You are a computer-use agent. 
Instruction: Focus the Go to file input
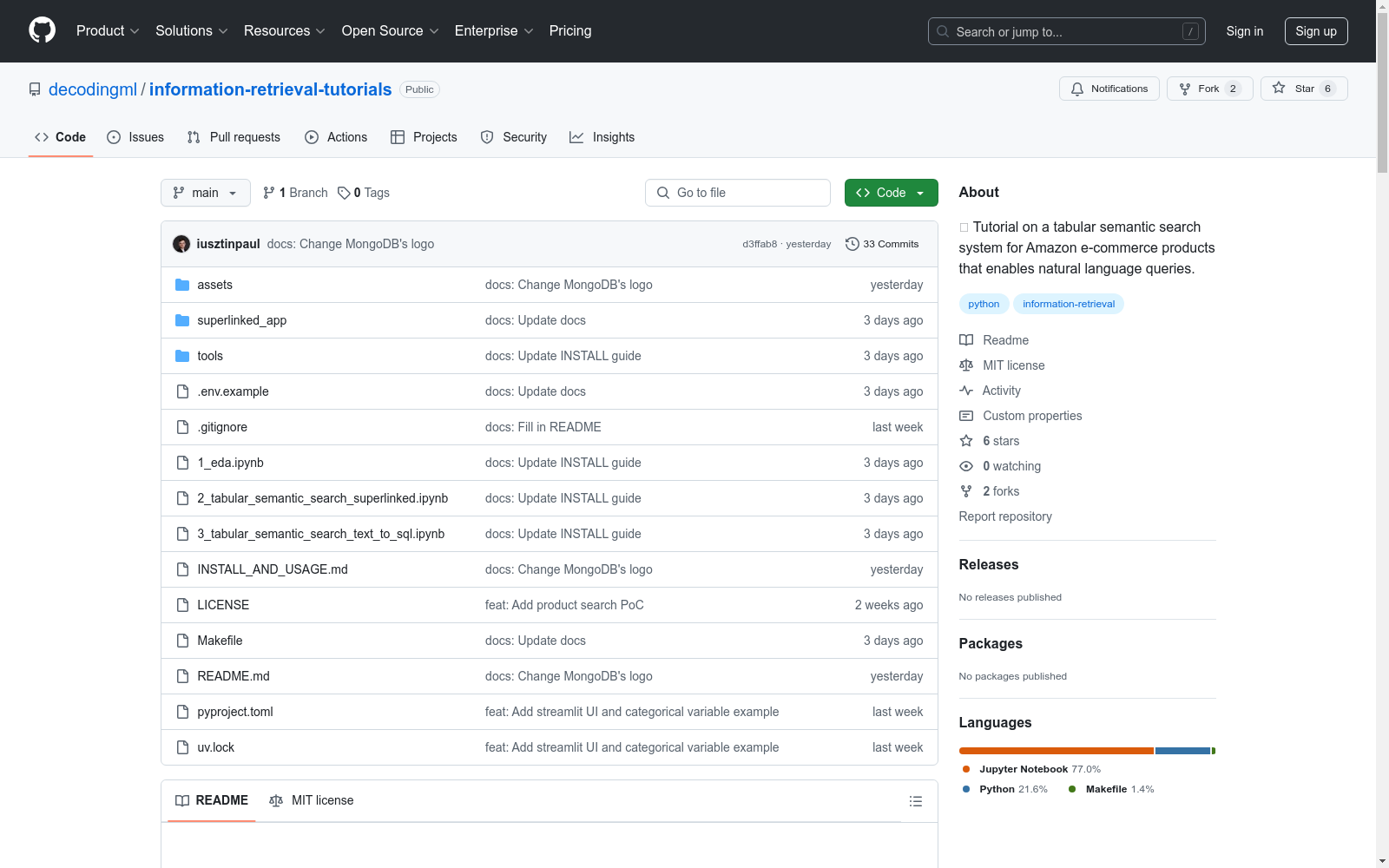pyautogui.click(x=738, y=193)
